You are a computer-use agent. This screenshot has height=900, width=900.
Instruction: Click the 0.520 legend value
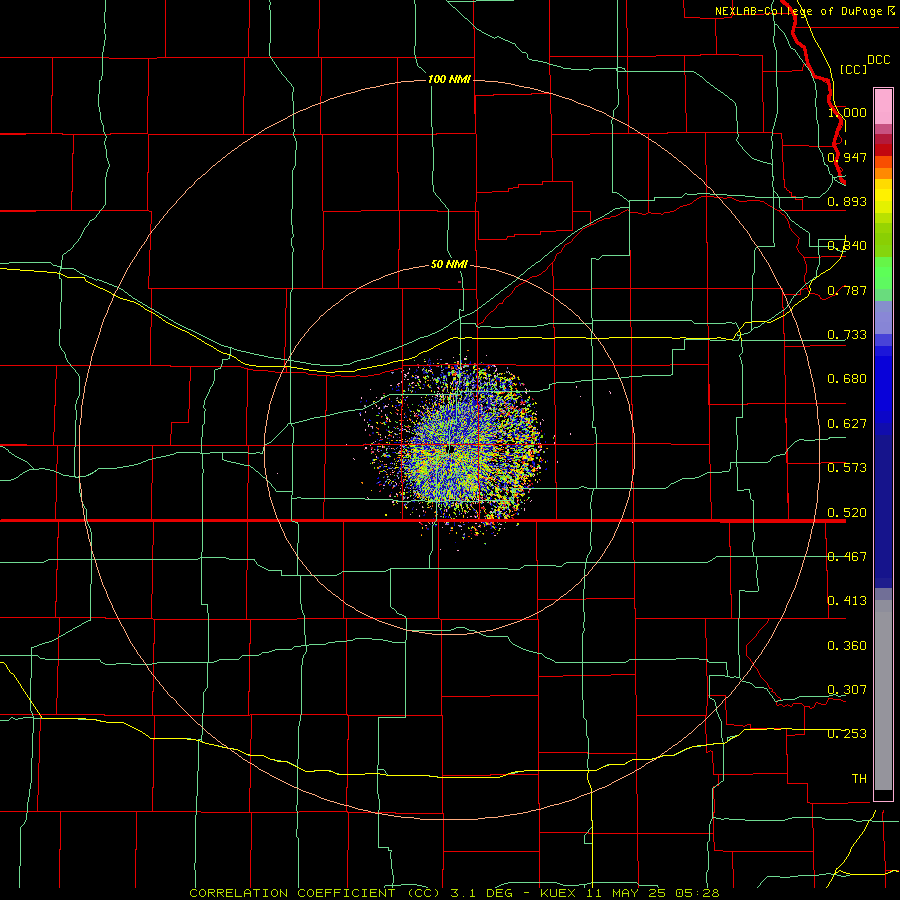(847, 513)
